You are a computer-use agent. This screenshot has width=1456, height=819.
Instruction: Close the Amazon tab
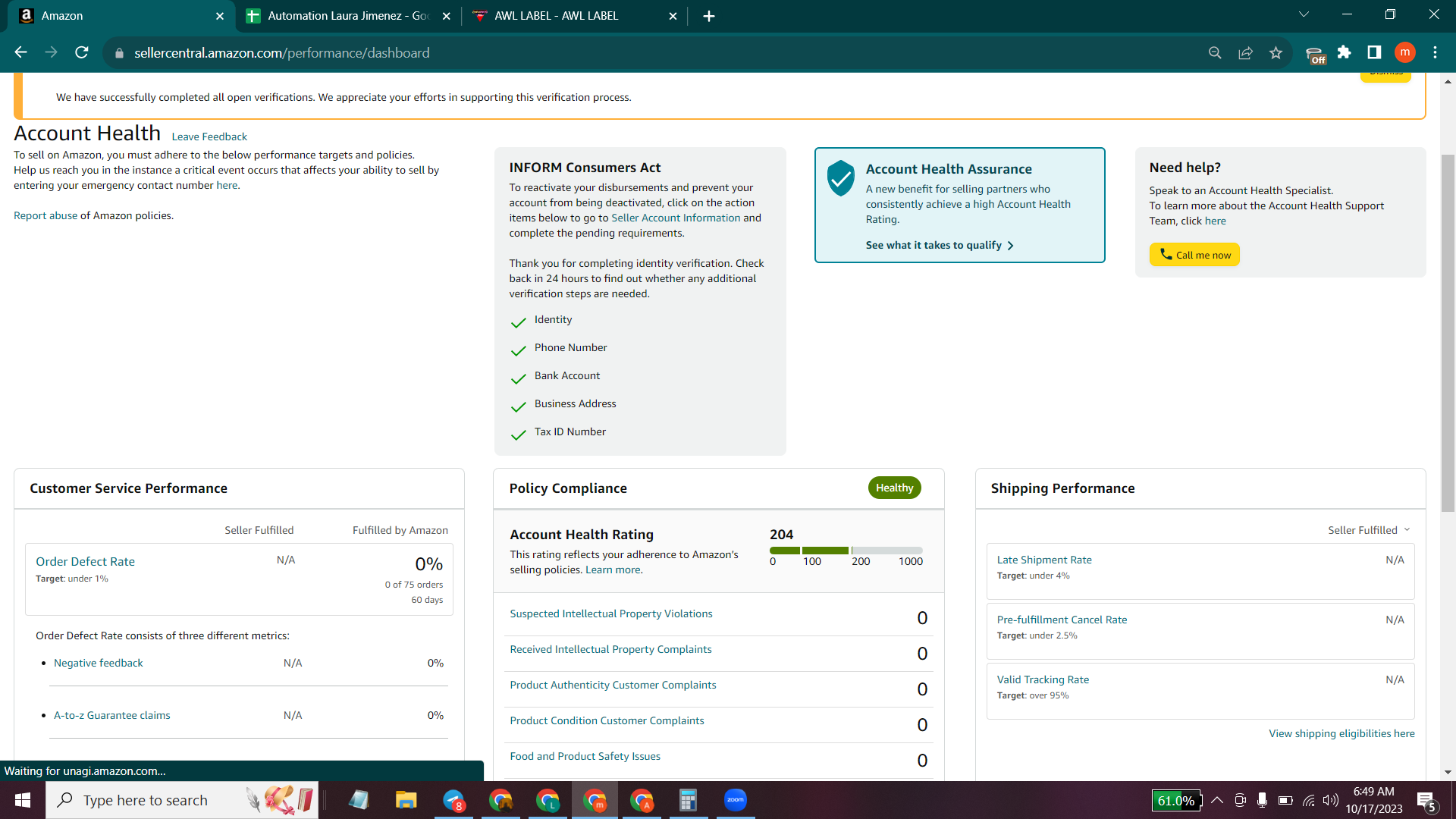point(220,16)
